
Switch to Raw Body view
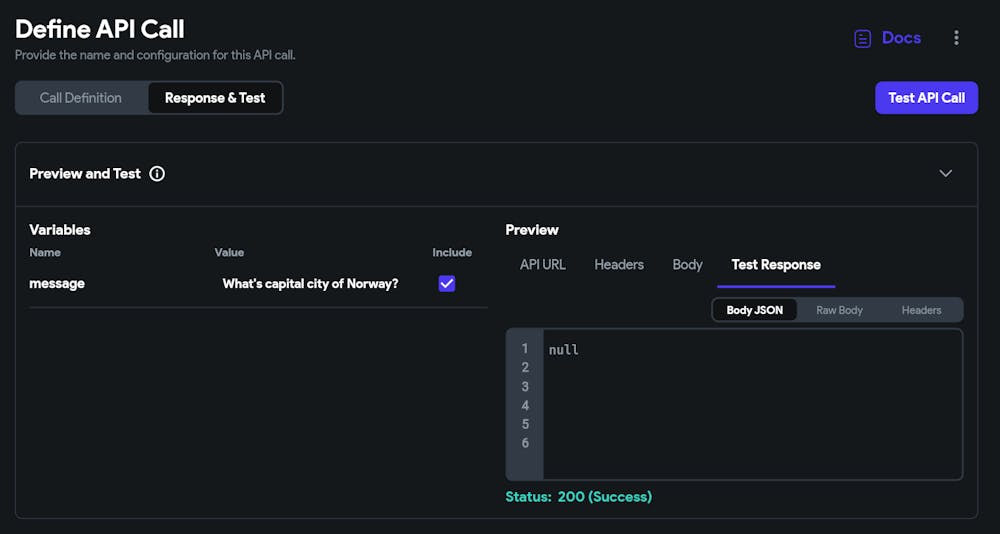(839, 310)
